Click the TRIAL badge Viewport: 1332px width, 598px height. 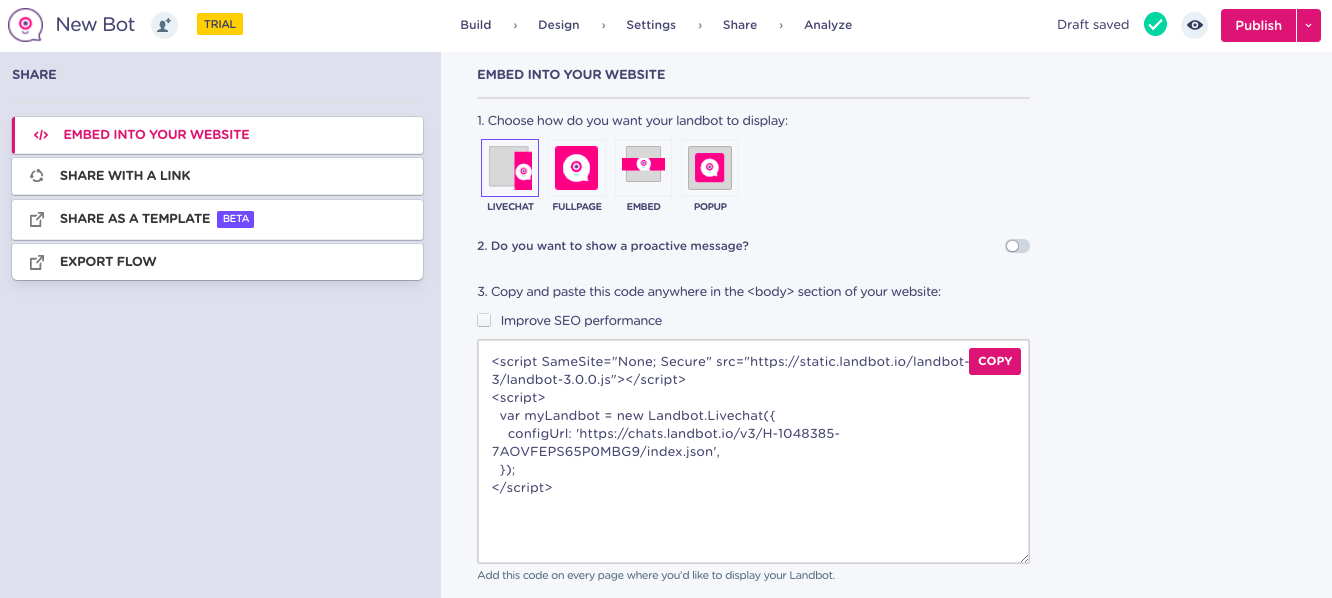220,24
